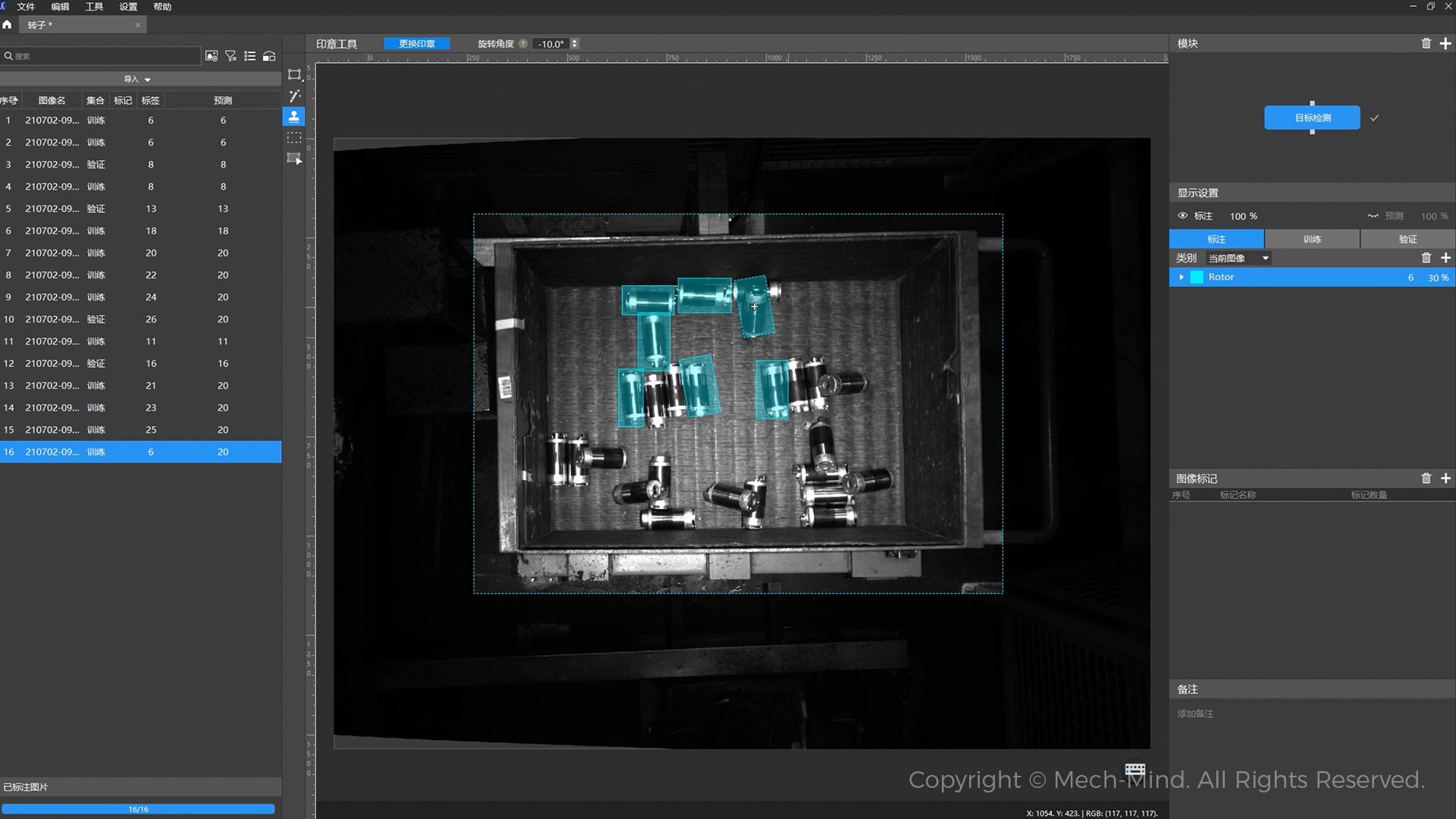Click the Rotor cyan color swatch
Viewport: 1456px width, 819px height.
(x=1197, y=278)
